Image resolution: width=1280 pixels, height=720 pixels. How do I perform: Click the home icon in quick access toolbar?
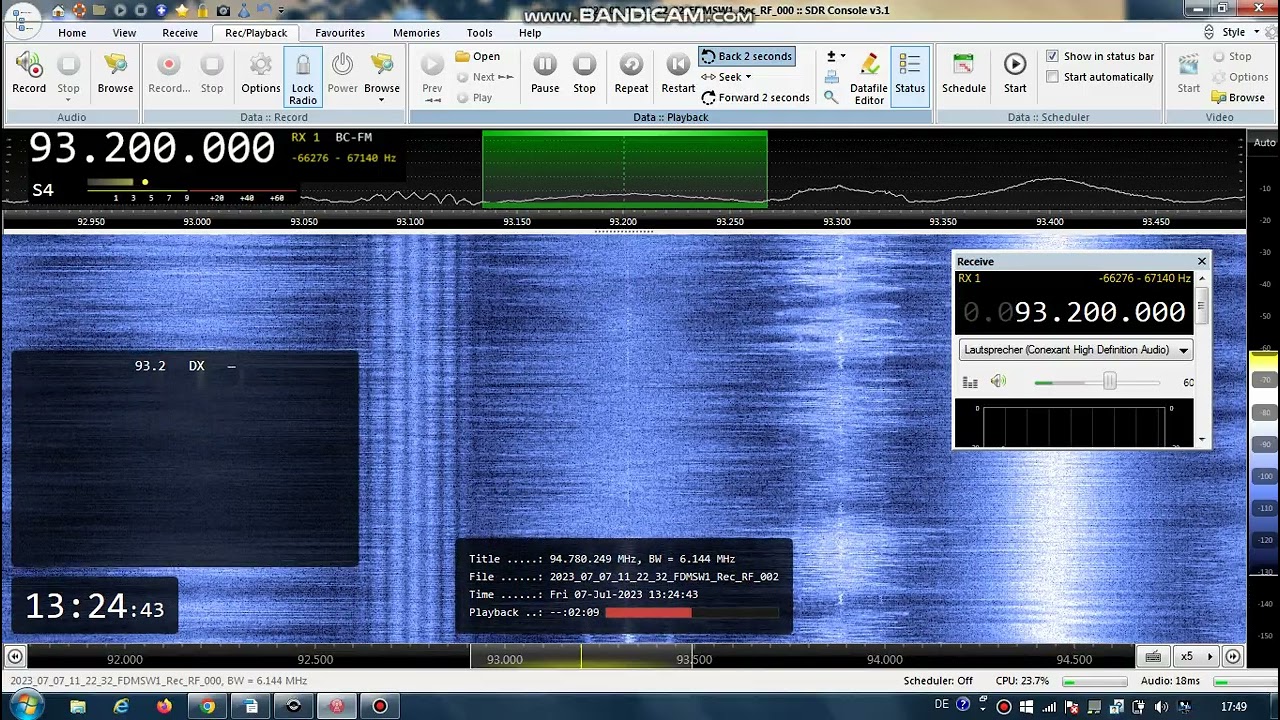[x=58, y=10]
